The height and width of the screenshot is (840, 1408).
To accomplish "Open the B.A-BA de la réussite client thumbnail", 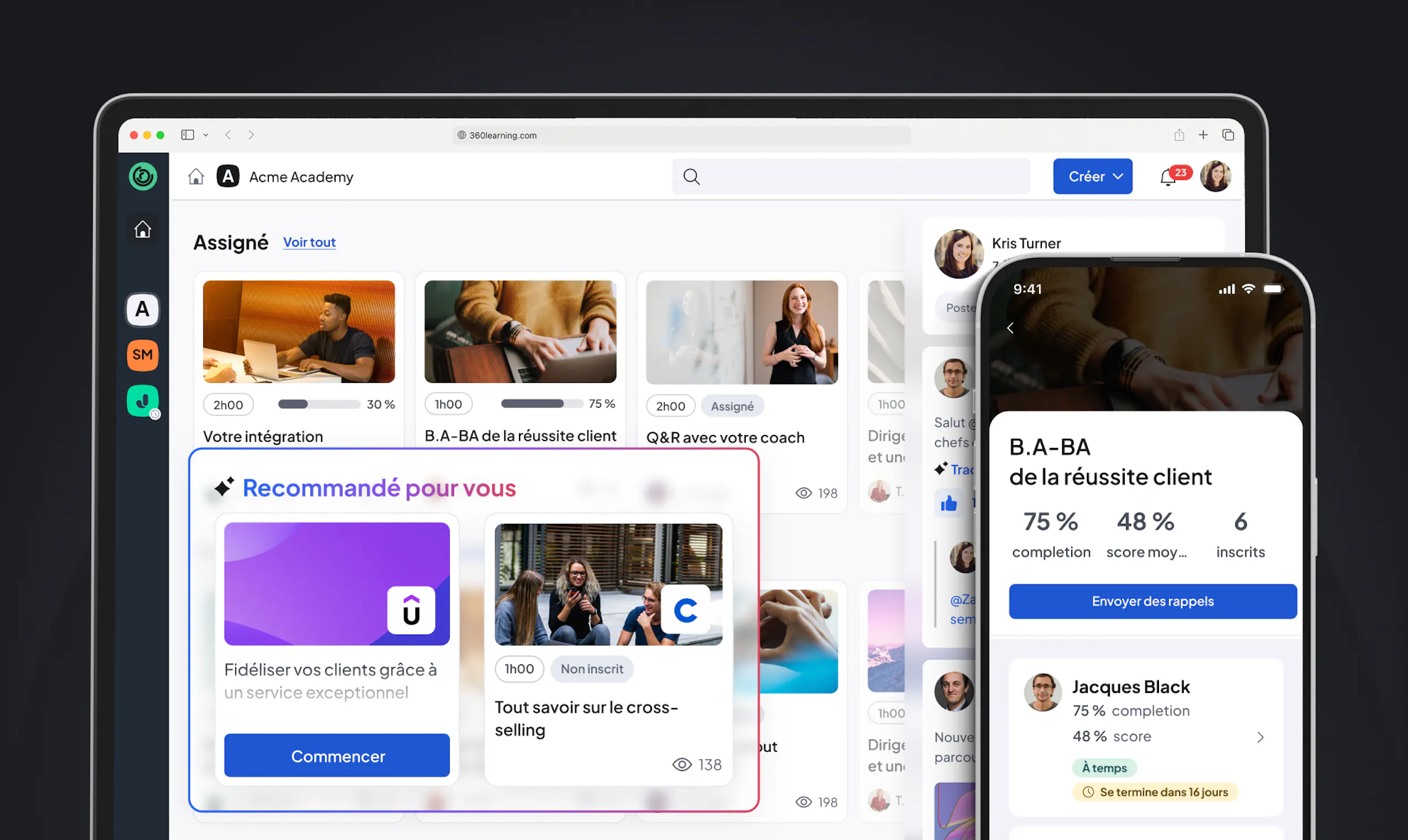I will point(520,331).
